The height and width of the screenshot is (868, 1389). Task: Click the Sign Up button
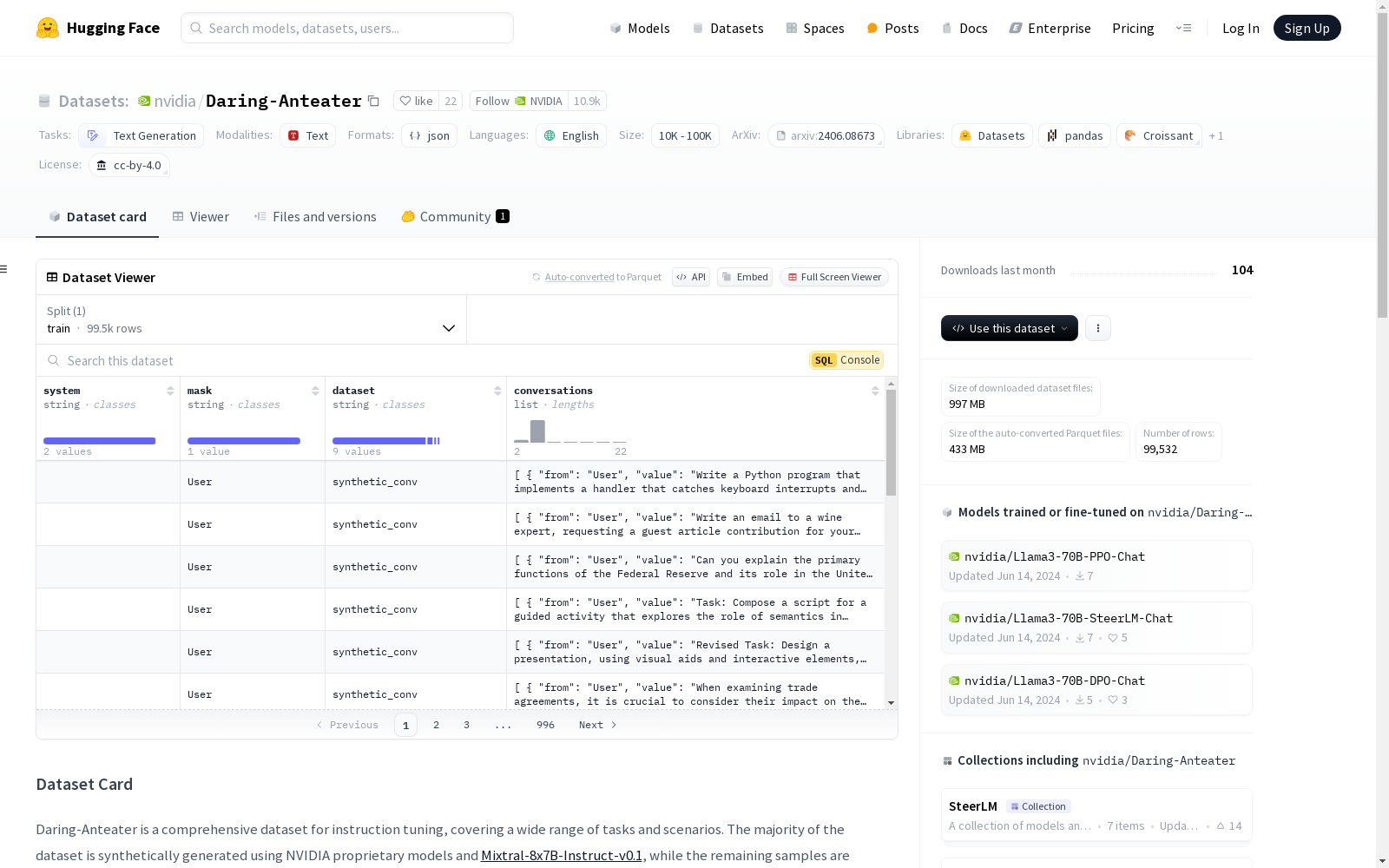tap(1307, 28)
